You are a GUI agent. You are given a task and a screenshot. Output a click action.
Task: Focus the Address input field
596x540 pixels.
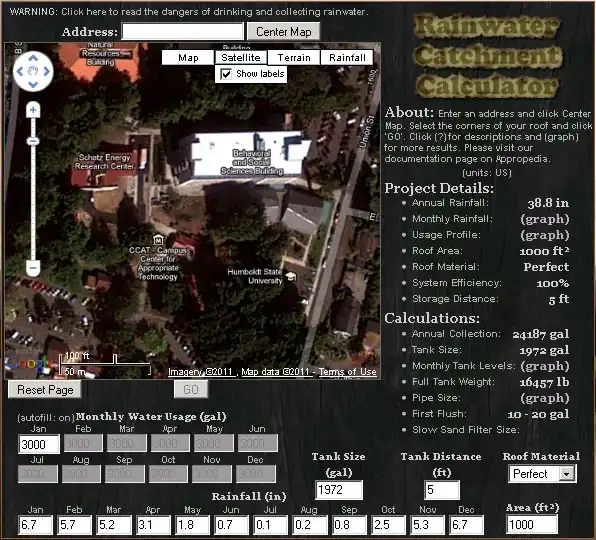pos(182,31)
